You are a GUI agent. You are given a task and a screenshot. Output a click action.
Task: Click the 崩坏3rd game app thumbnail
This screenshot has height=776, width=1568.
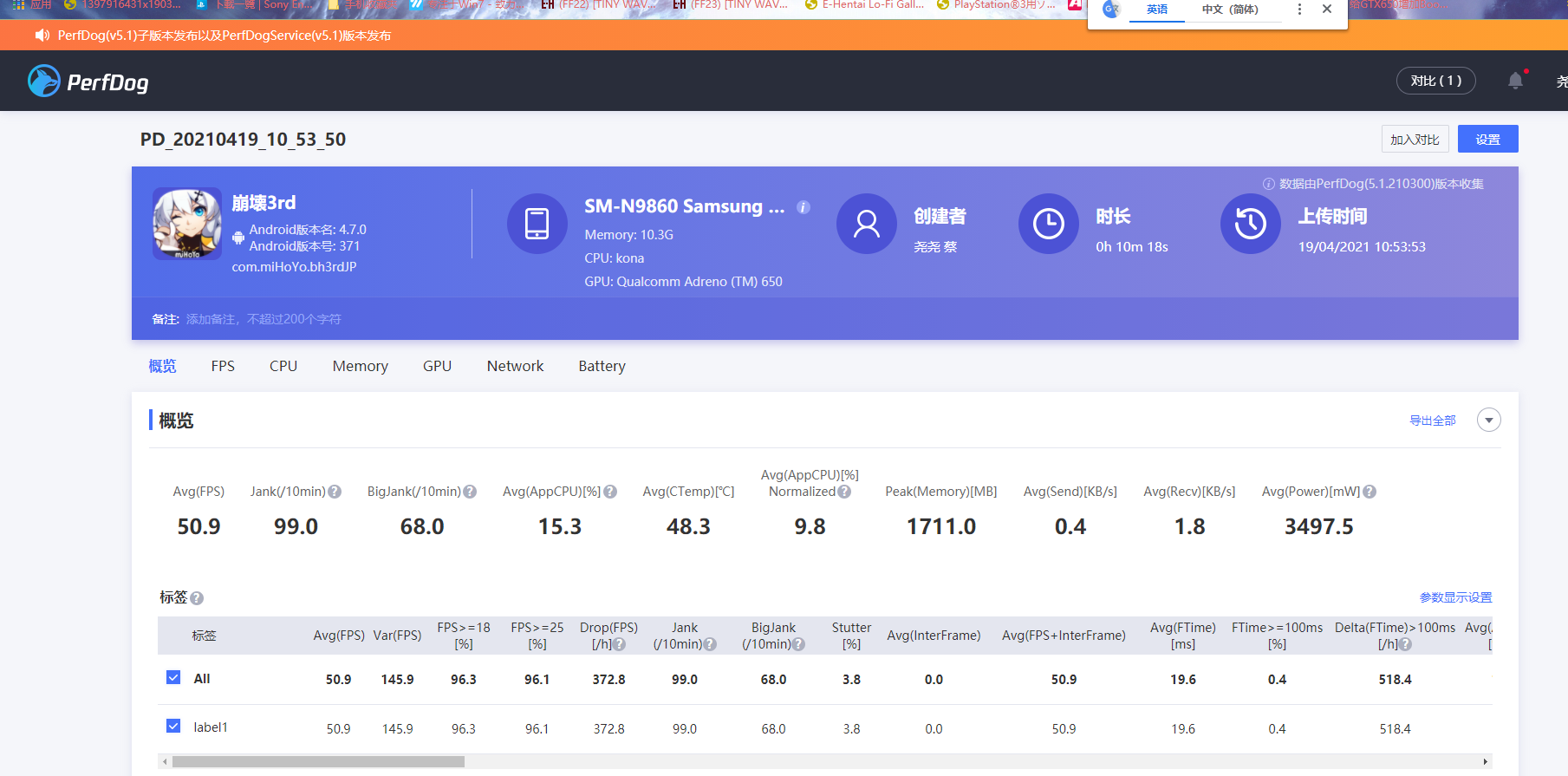(187, 224)
